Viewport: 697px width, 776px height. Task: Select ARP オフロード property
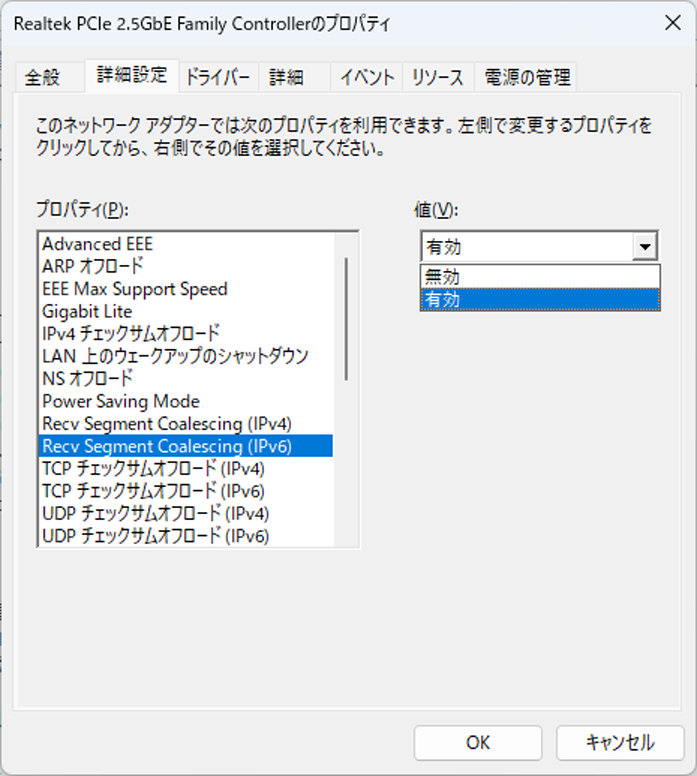coord(186,266)
